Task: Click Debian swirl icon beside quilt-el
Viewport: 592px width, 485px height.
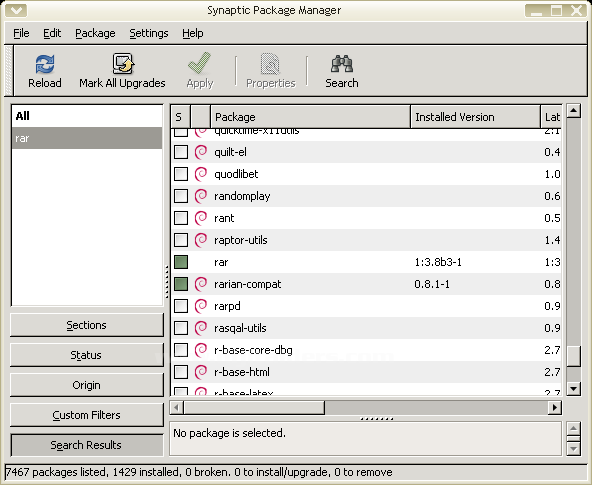Action: point(201,152)
